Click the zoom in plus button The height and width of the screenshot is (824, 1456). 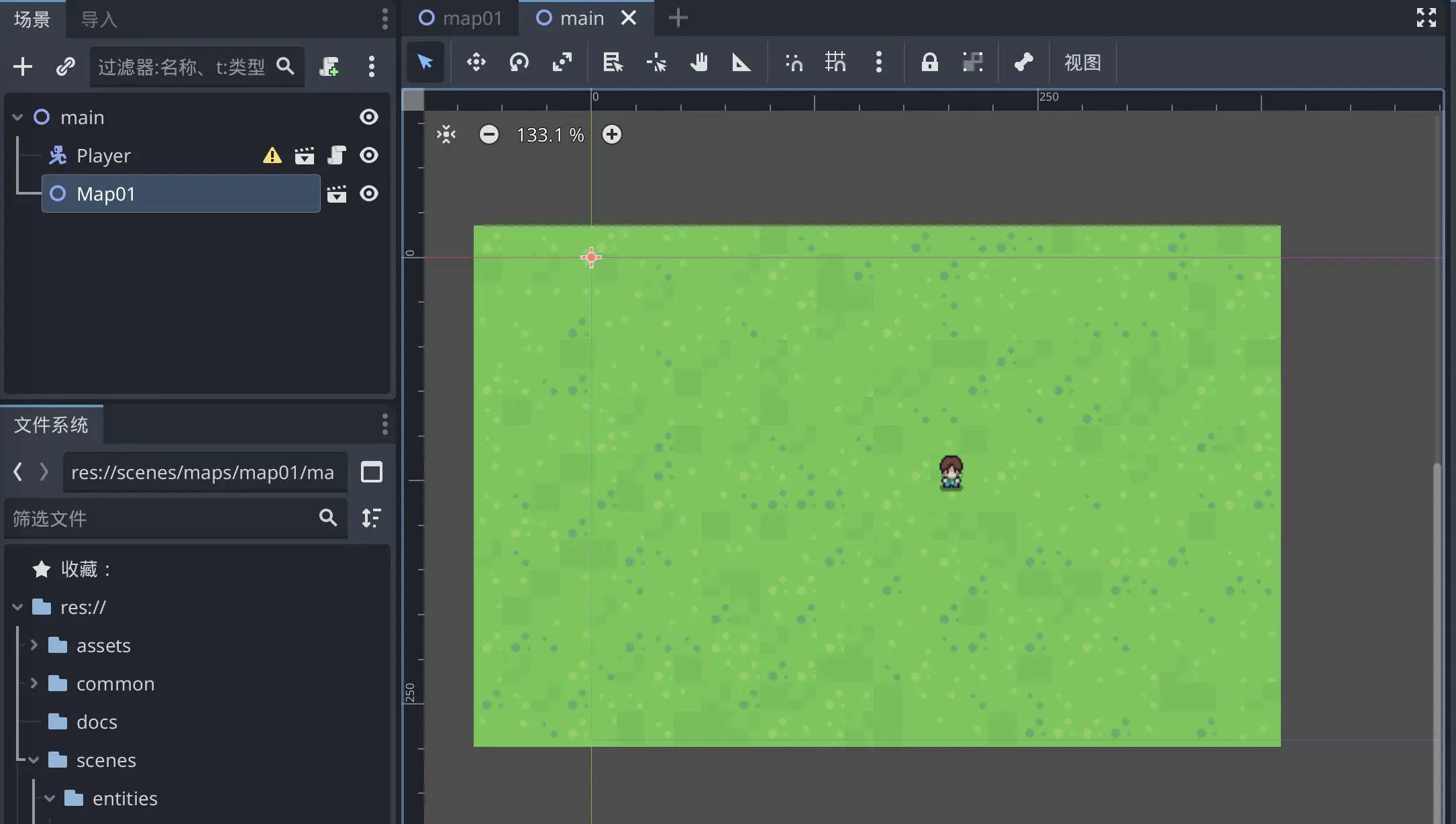tap(611, 135)
